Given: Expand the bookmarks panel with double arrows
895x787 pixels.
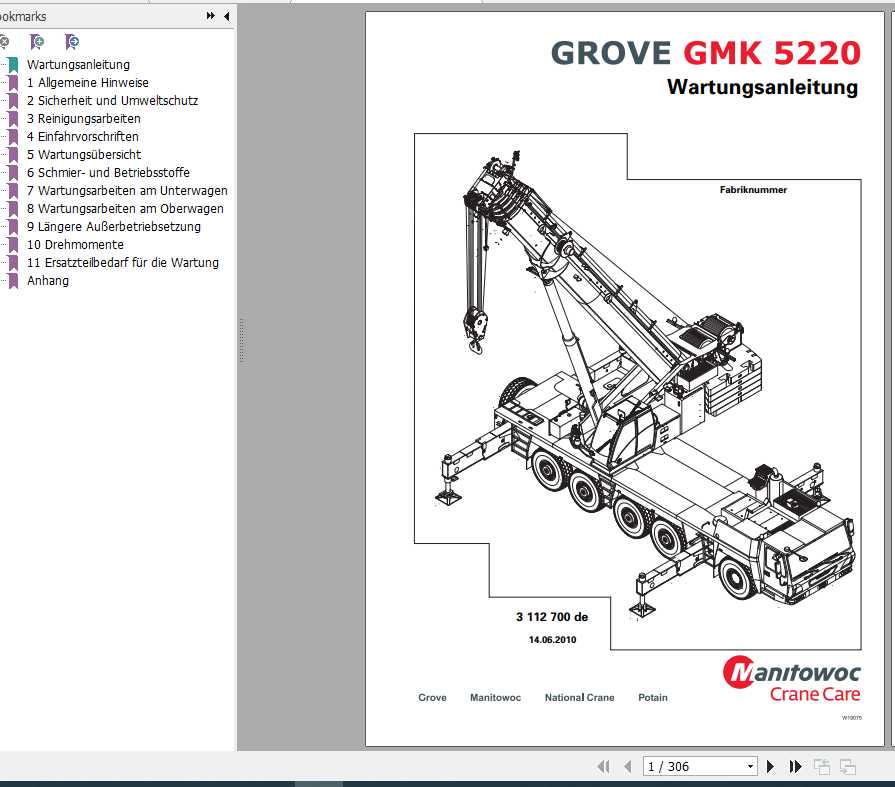Looking at the screenshot, I should (x=211, y=16).
